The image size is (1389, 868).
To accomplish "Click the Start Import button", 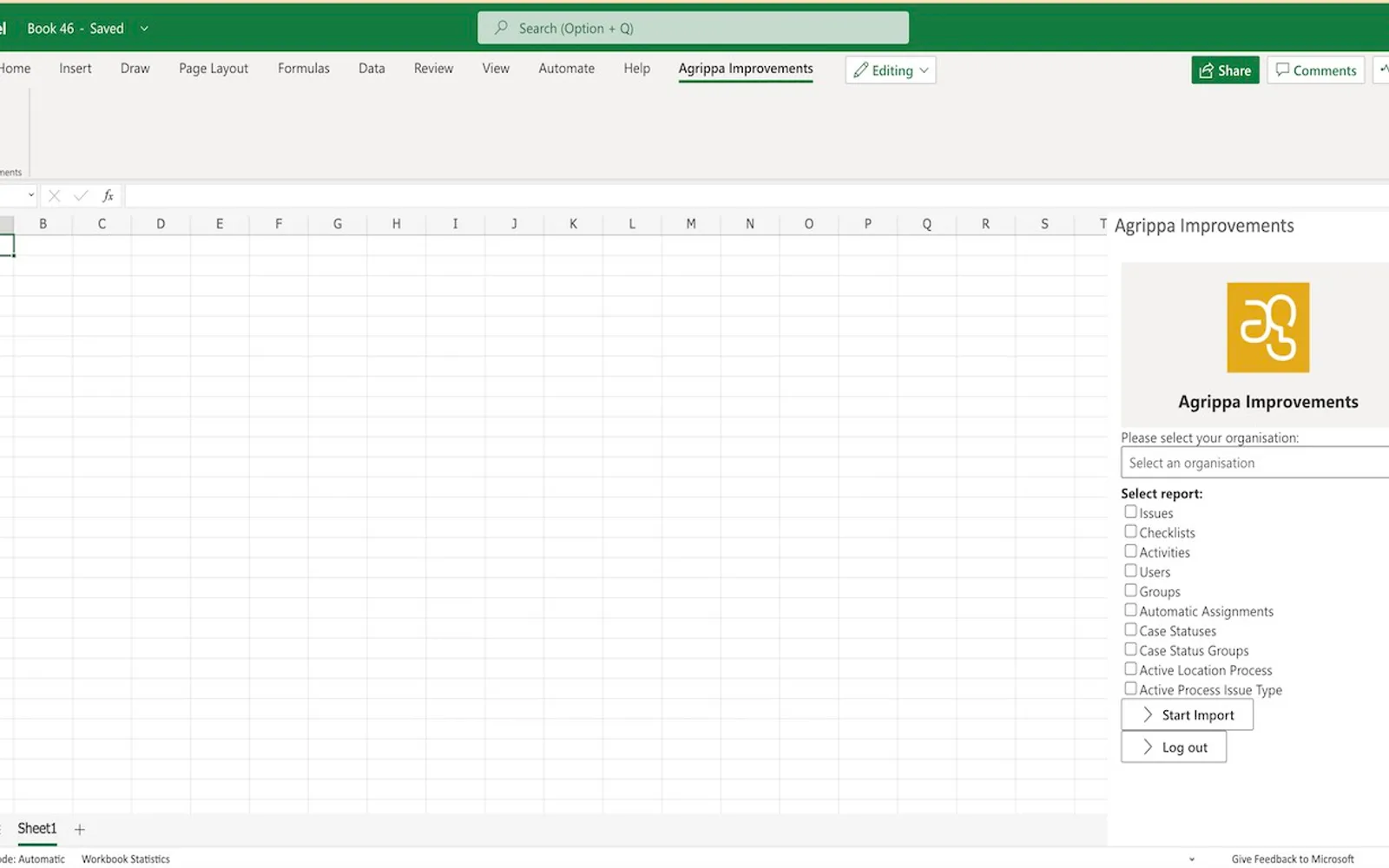I will (x=1187, y=714).
